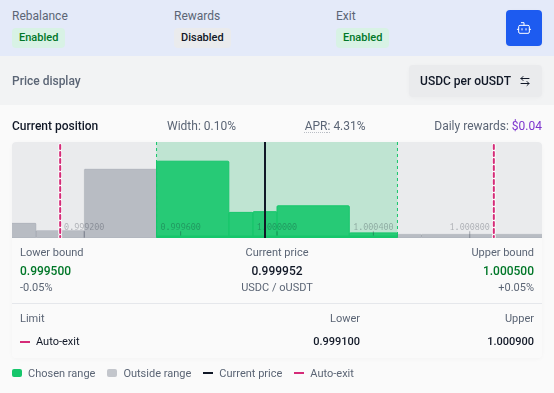Click the black current price line in chart
Screen dimensions: 554x393
click(x=265, y=190)
